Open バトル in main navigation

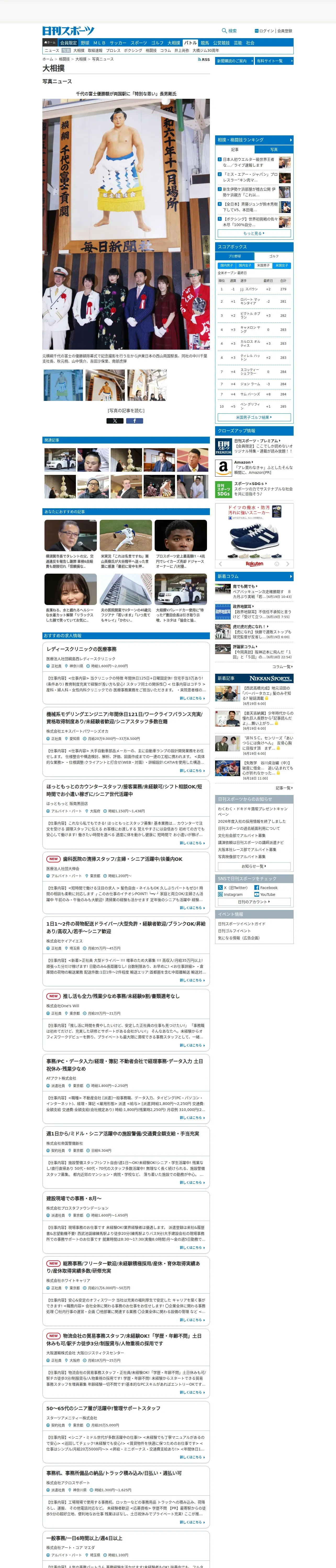(x=190, y=43)
